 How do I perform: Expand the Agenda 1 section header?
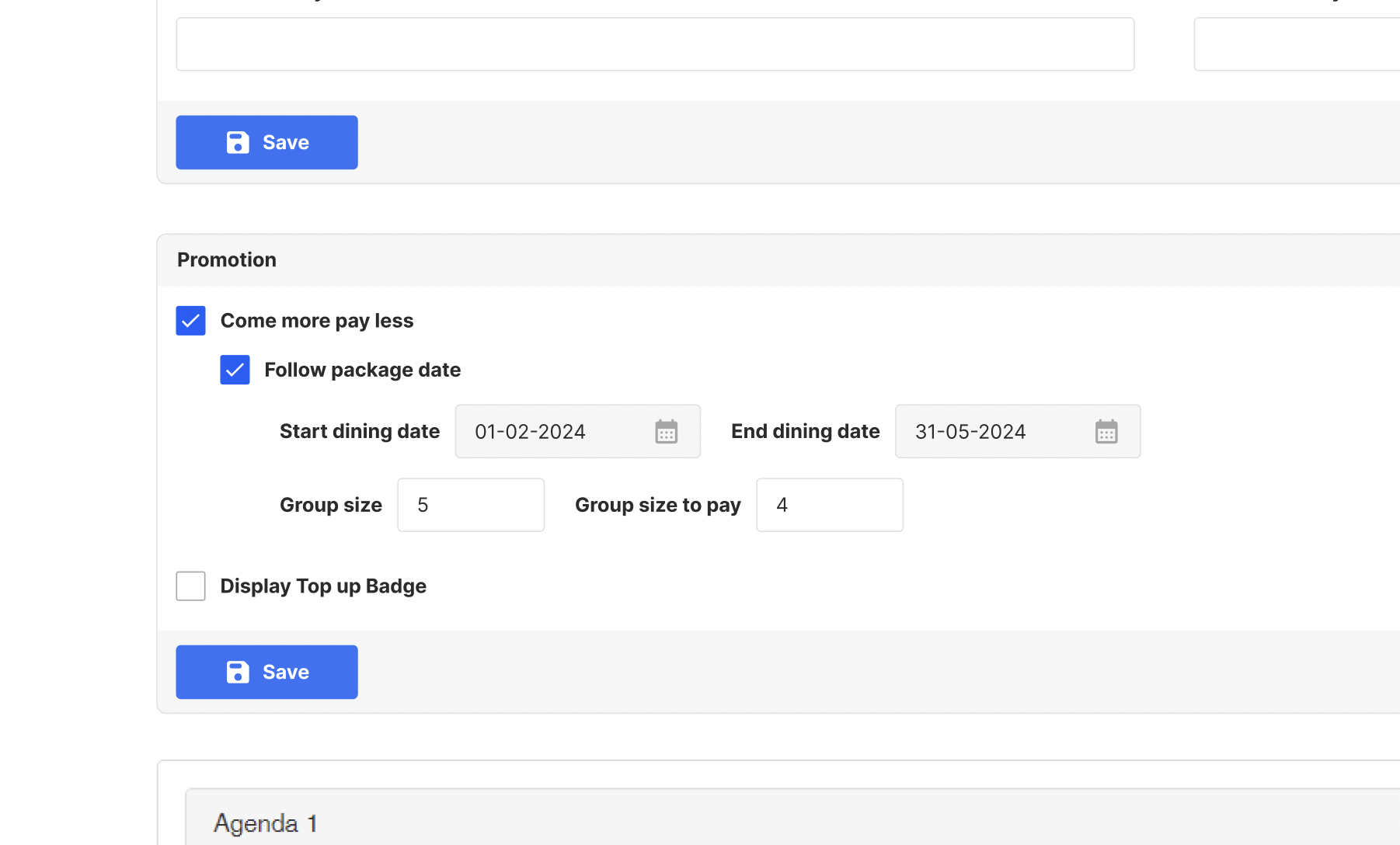(x=265, y=823)
